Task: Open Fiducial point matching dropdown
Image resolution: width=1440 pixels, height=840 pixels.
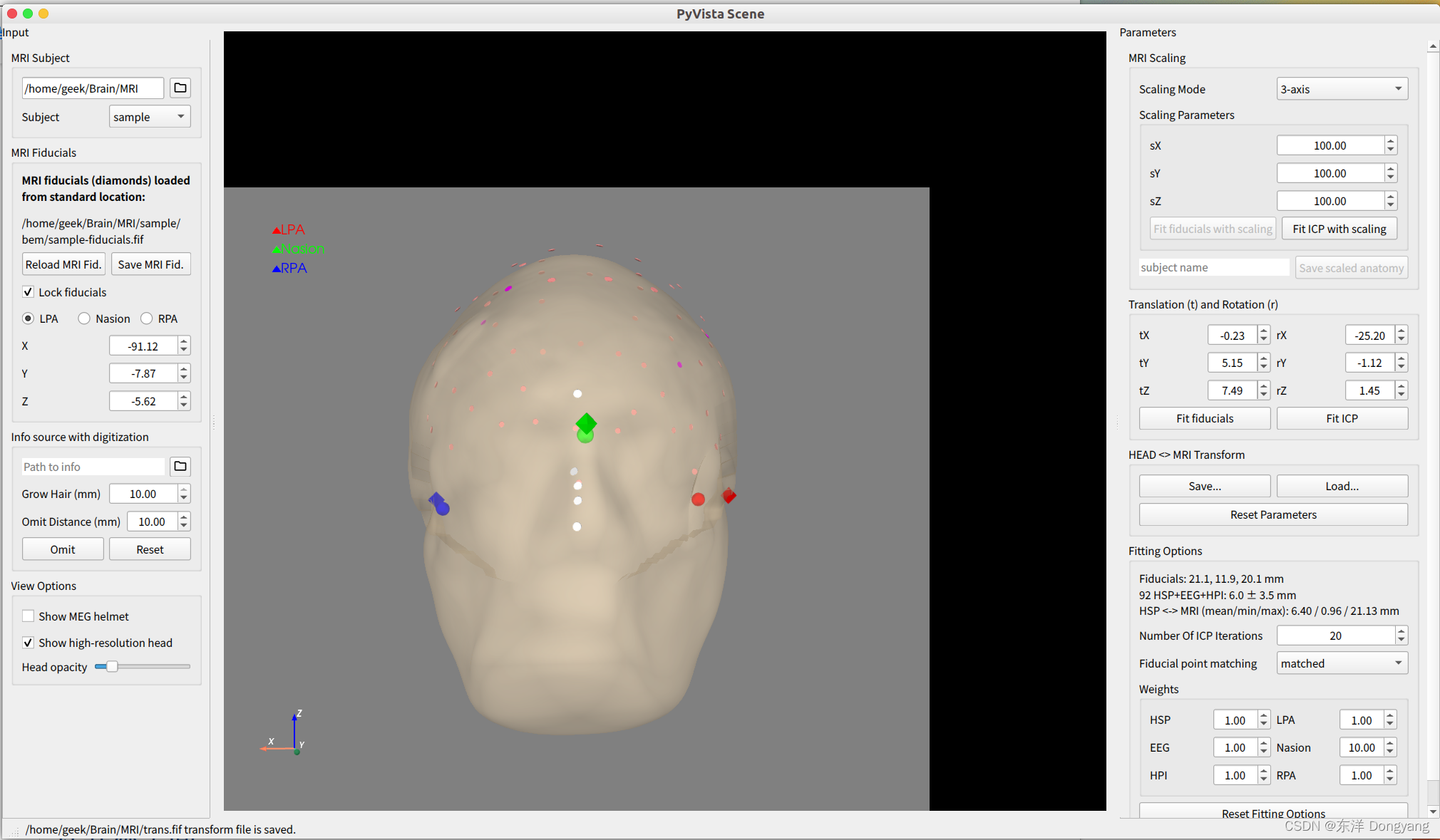Action: click(1341, 663)
